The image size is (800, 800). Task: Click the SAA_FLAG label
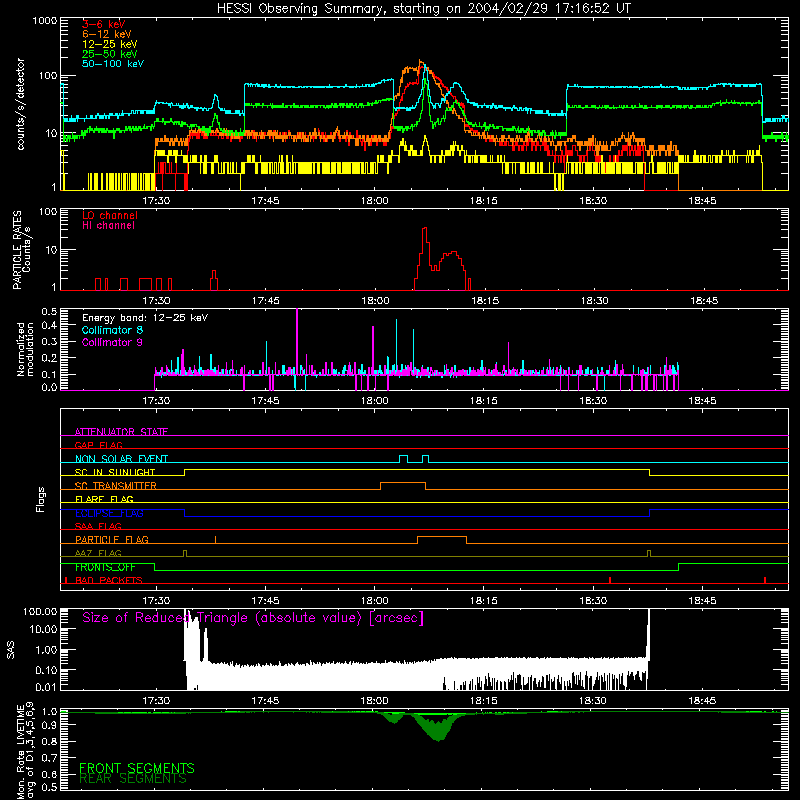(x=98, y=526)
